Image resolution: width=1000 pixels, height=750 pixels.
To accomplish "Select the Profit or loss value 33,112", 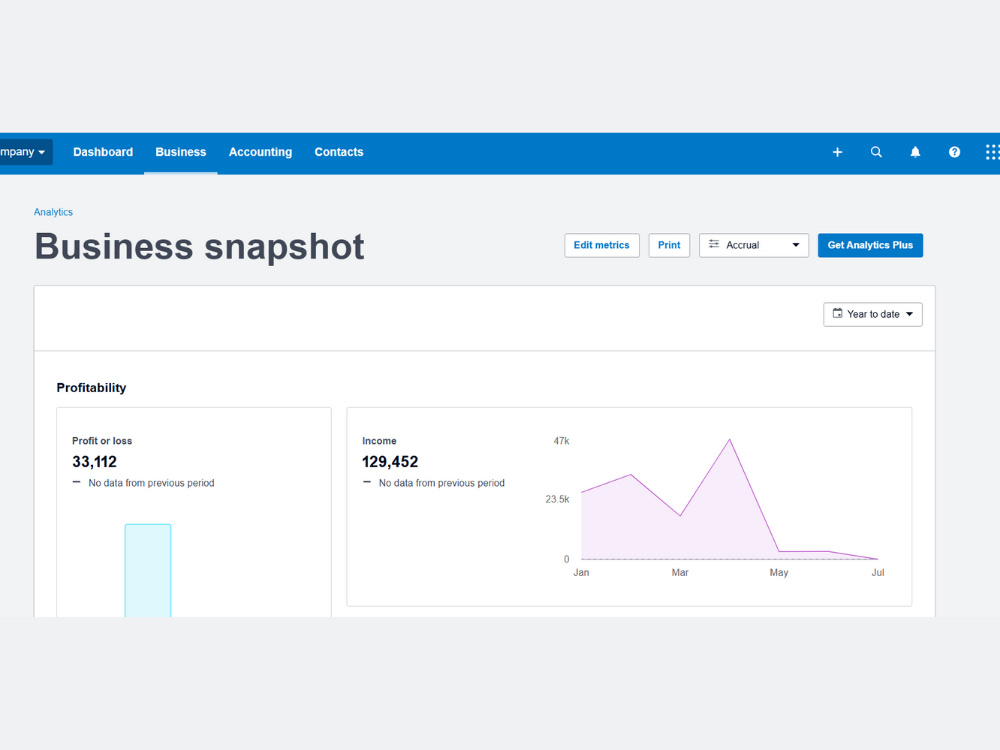I will tap(94, 462).
